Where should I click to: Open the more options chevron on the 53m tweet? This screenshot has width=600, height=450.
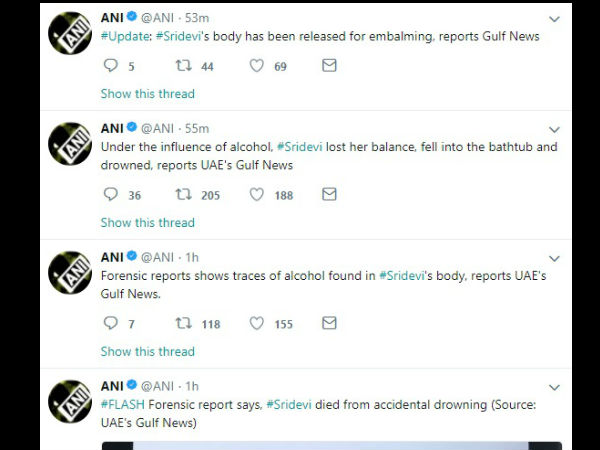point(555,19)
